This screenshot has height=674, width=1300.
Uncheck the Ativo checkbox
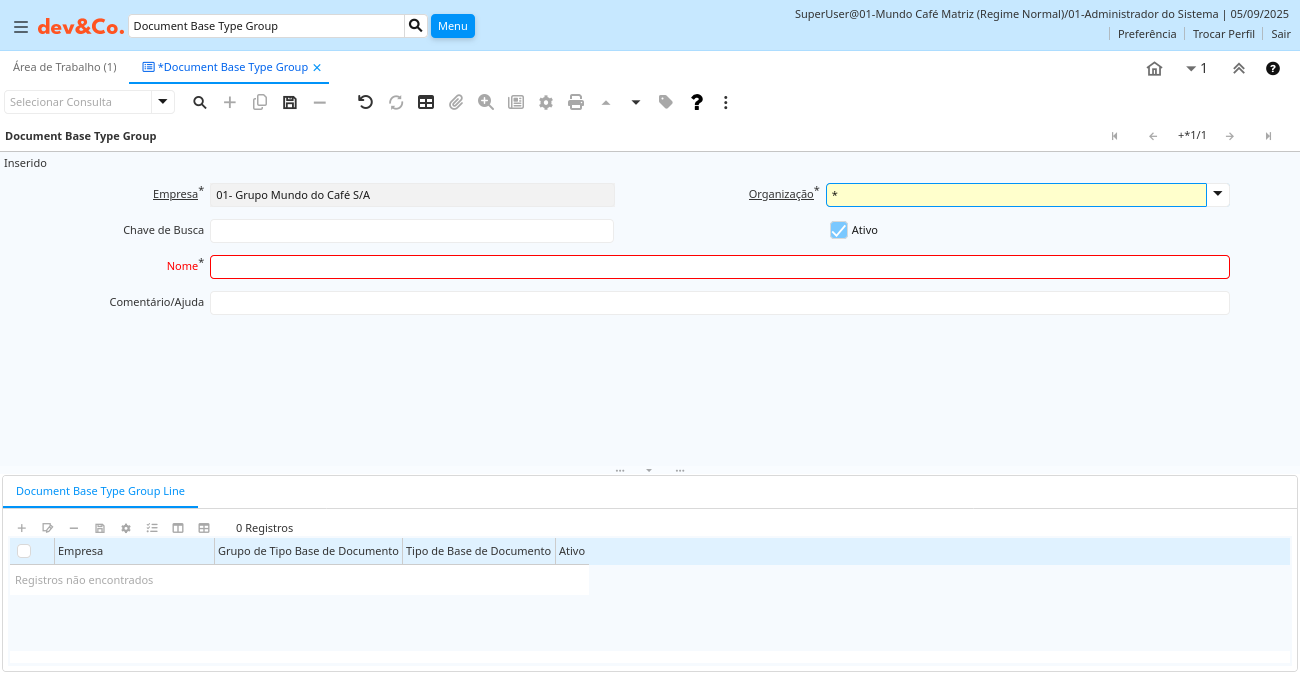[x=839, y=230]
